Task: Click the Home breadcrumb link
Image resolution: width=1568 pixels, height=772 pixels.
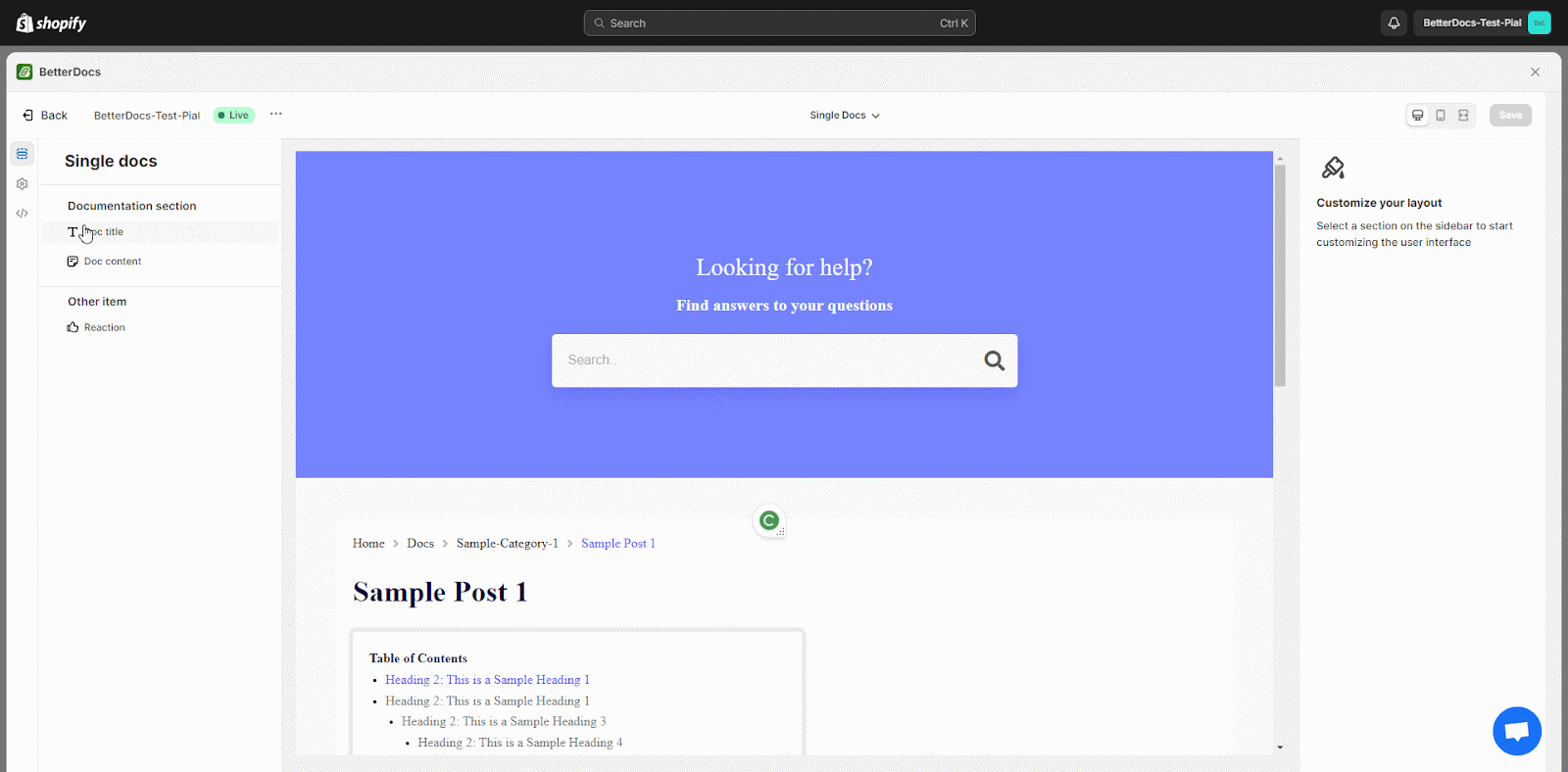Action: 368,543
